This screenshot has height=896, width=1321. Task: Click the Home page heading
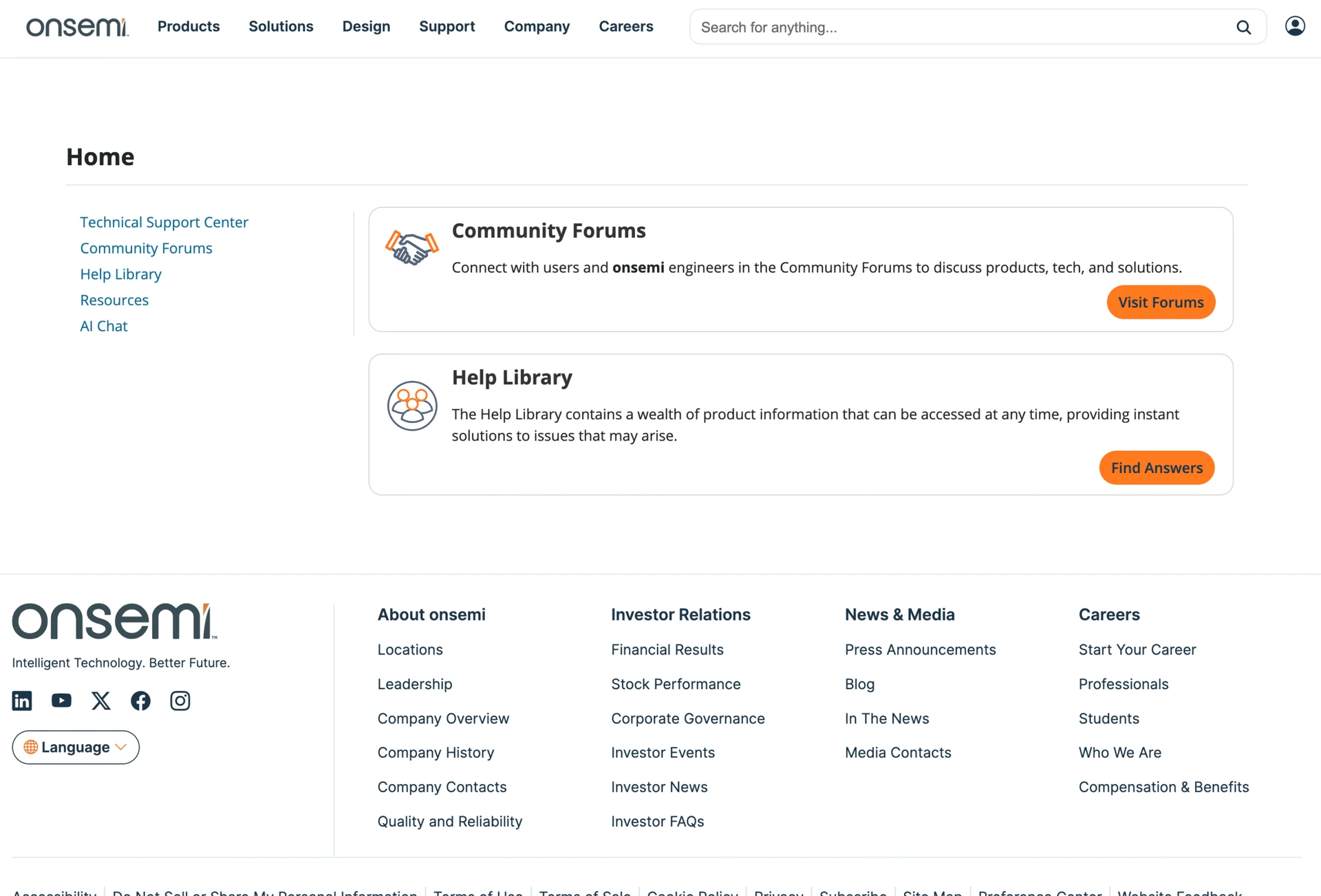tap(100, 157)
